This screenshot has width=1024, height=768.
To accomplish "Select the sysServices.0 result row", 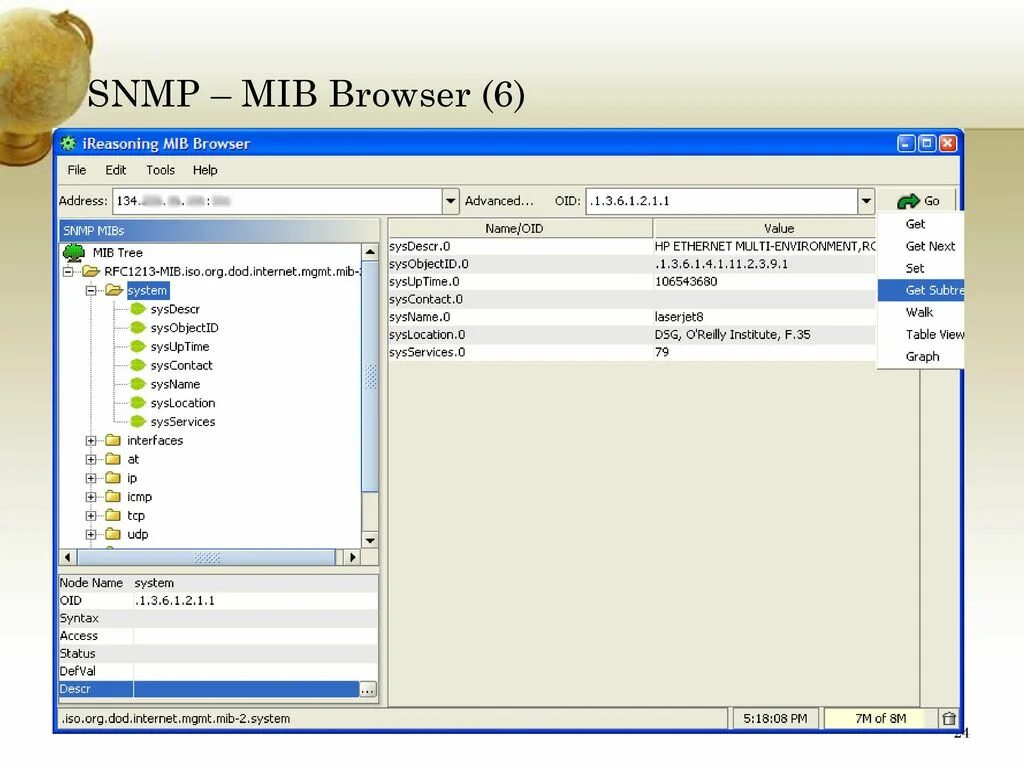I will (632, 352).
